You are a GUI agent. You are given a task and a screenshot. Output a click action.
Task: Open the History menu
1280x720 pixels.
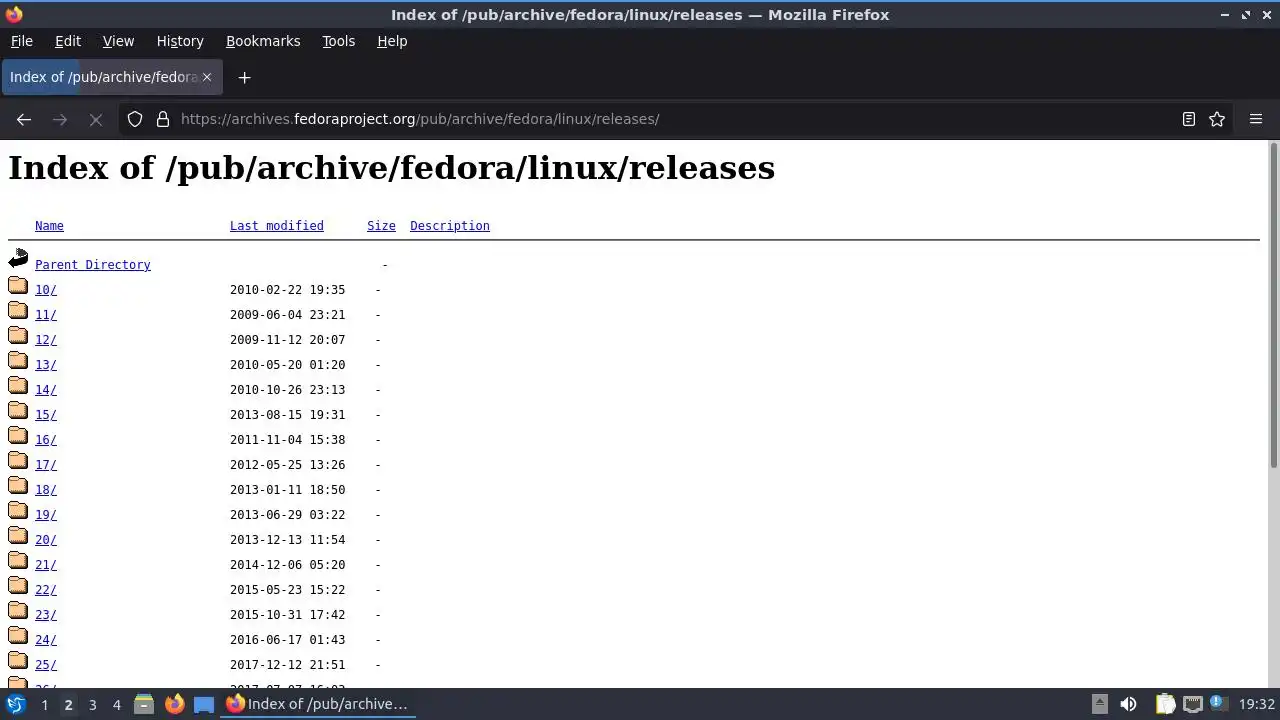180,41
